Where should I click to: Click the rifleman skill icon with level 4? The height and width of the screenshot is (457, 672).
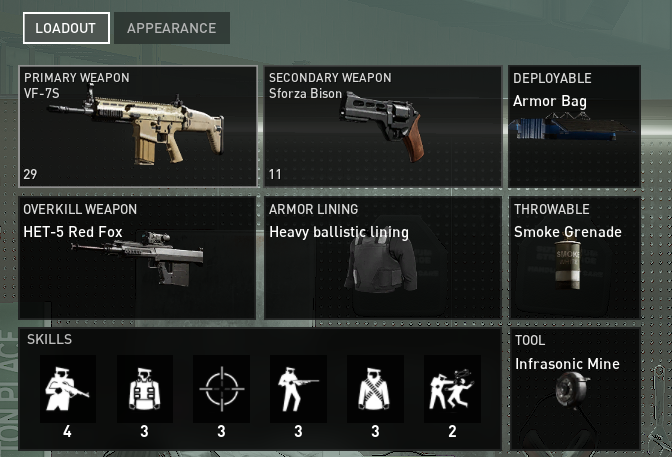pyautogui.click(x=68, y=389)
